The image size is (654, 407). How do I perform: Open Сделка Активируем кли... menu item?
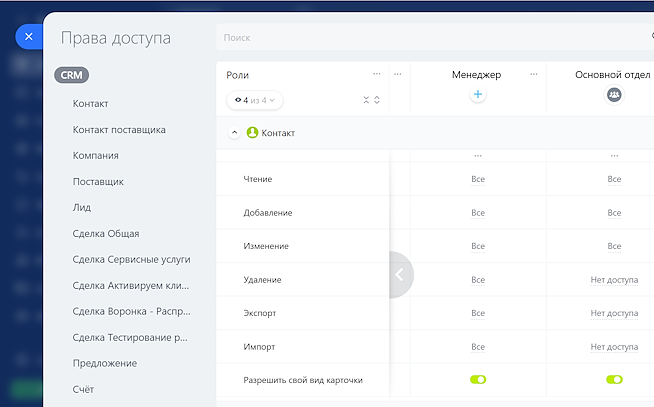tap(131, 286)
